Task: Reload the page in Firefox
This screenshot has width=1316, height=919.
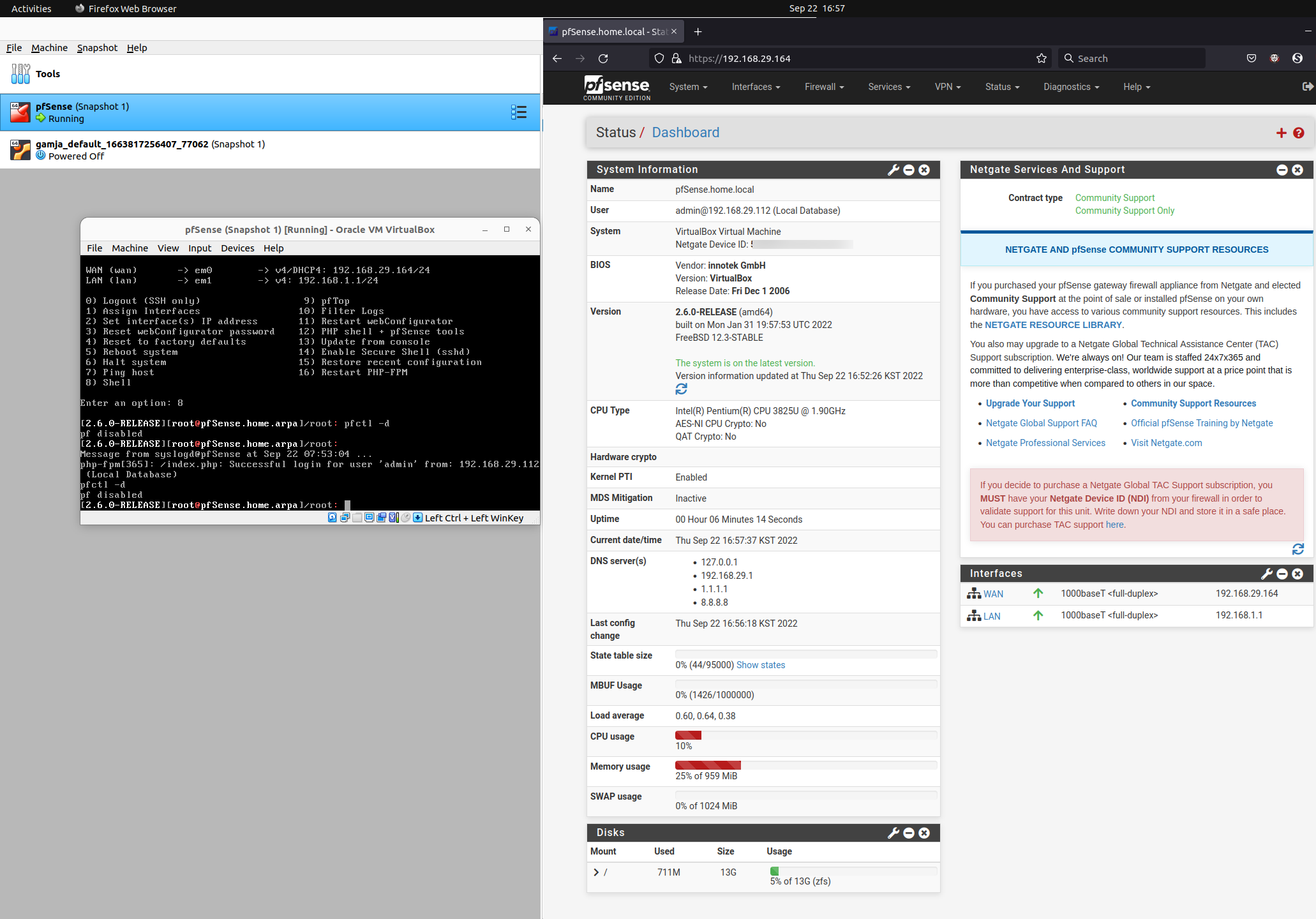Action: click(603, 59)
